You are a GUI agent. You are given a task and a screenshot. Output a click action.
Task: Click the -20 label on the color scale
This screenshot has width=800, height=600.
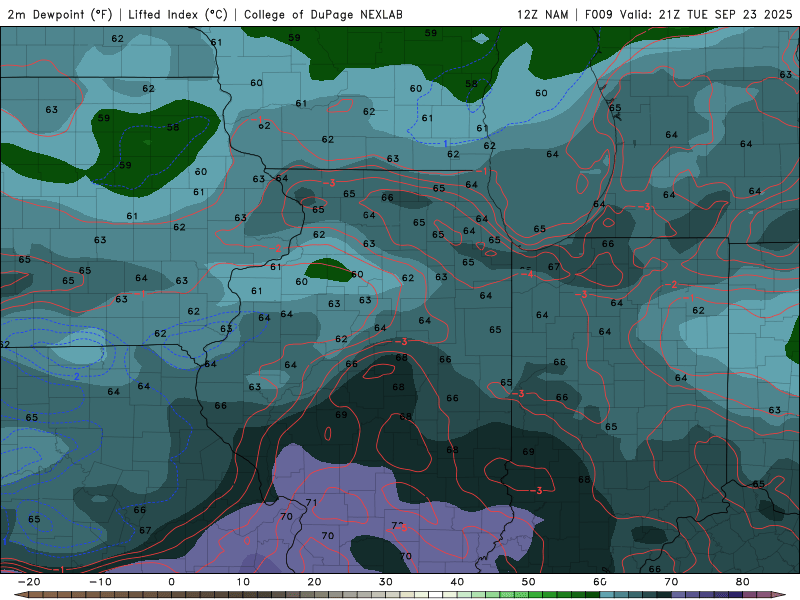pos(29,582)
